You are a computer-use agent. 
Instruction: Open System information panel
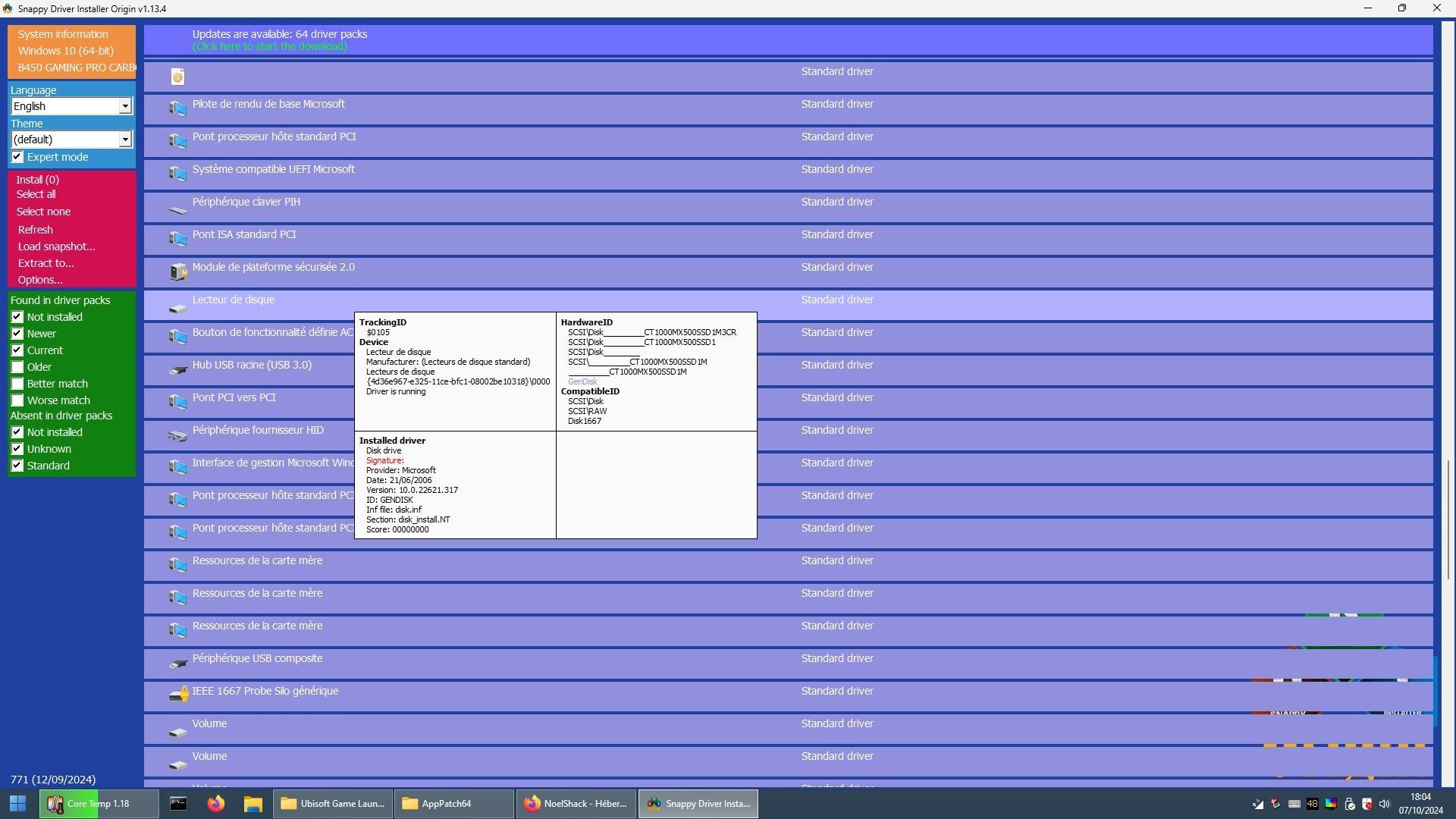(63, 34)
